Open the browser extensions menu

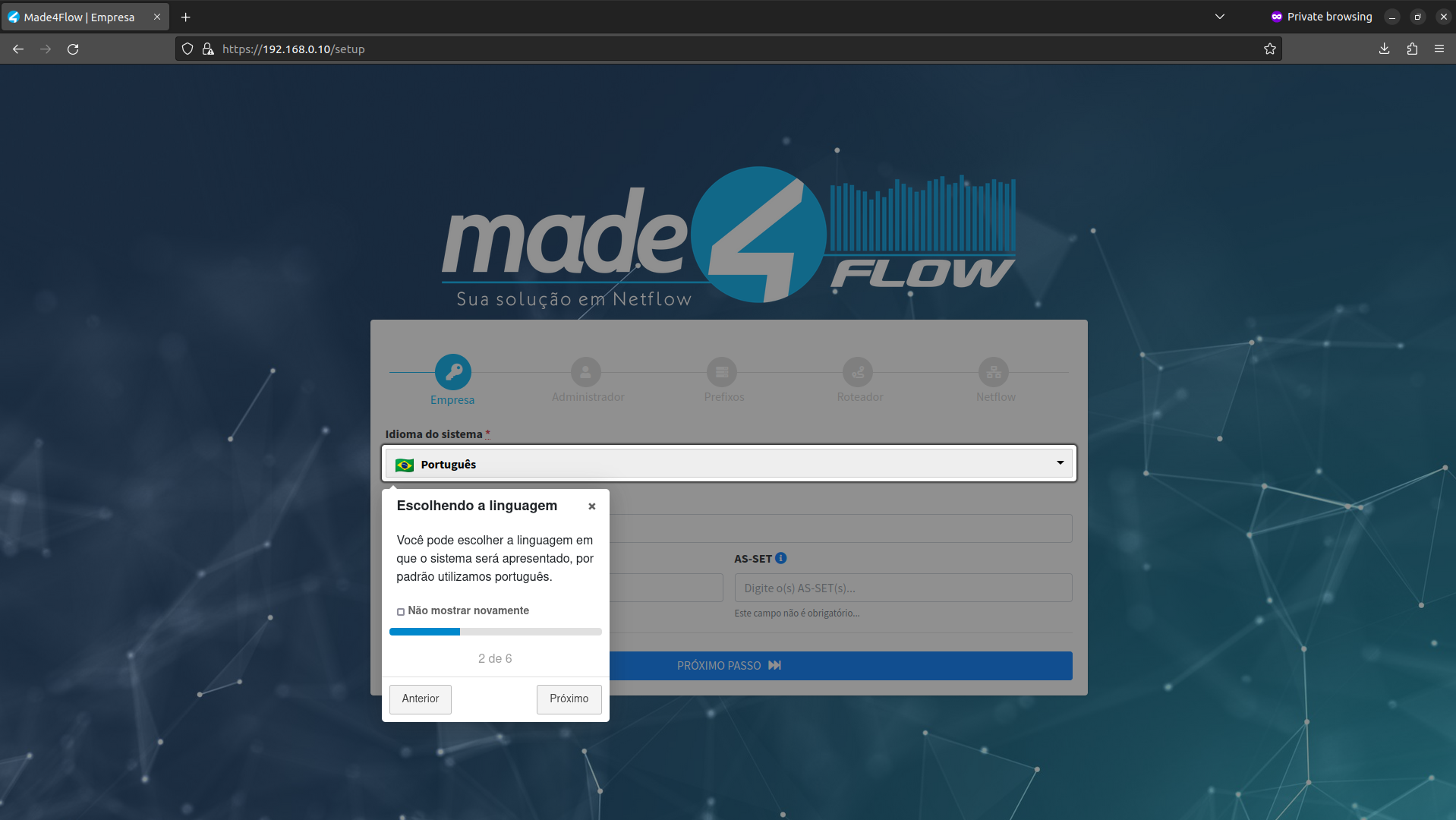click(x=1412, y=49)
